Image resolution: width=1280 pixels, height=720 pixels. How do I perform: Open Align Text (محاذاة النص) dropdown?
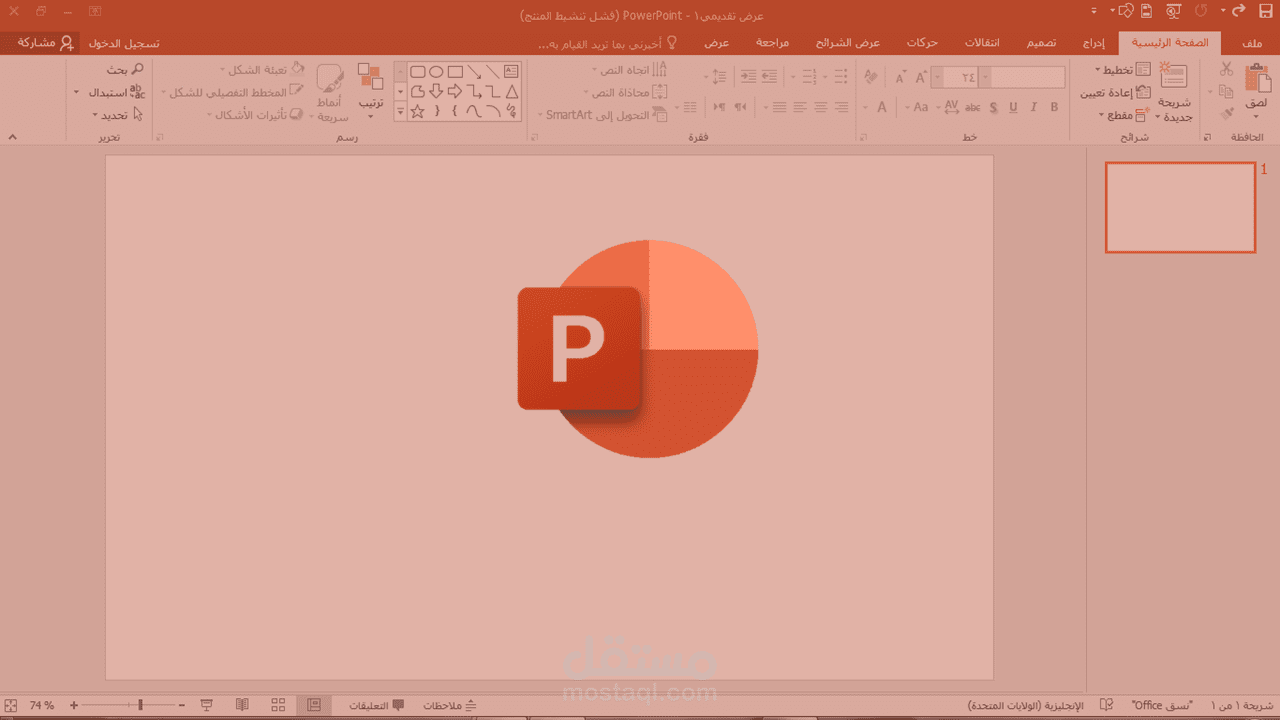click(623, 92)
